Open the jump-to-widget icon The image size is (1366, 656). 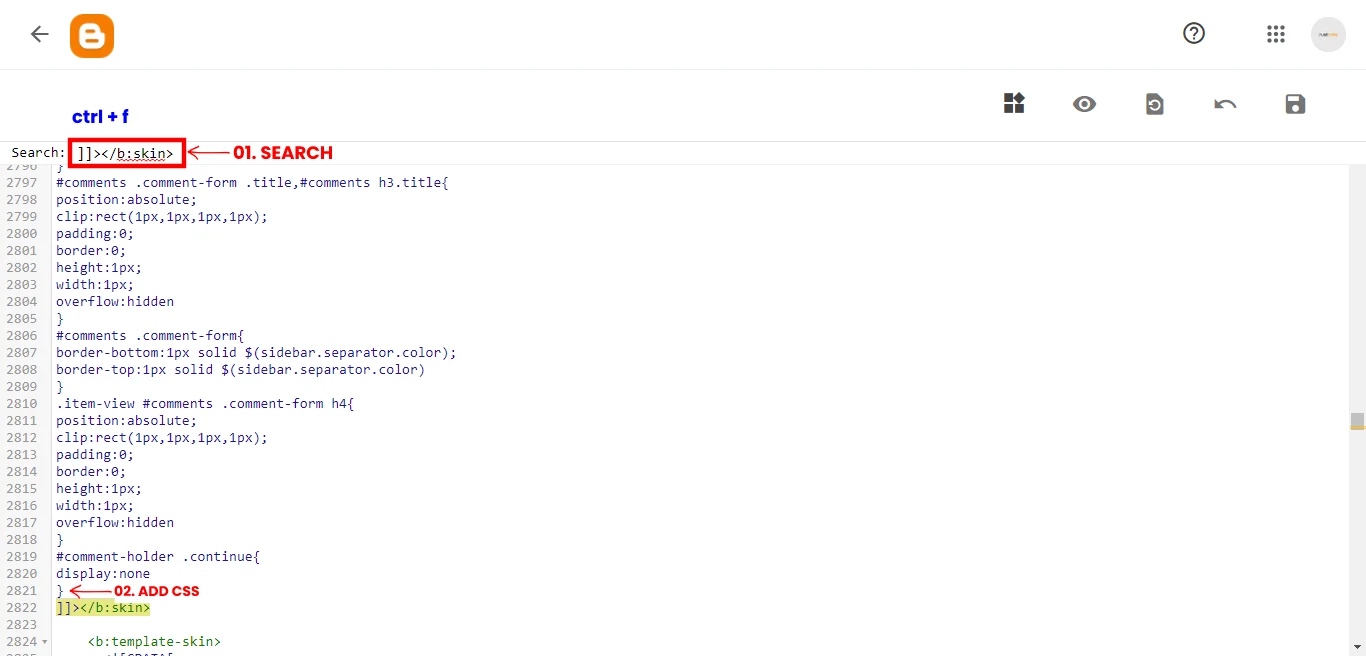(1014, 103)
